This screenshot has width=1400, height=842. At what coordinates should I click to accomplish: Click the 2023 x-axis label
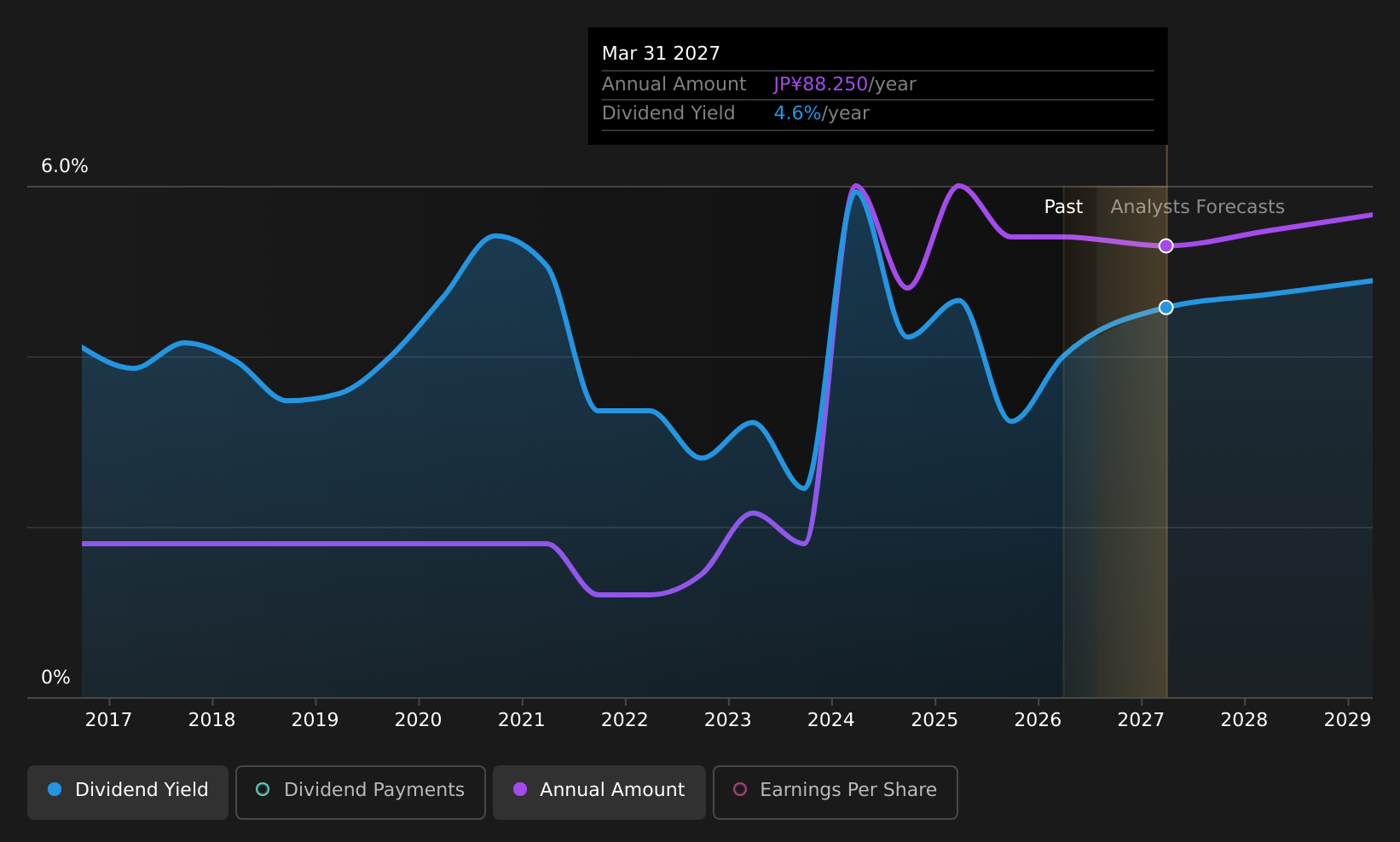click(727, 720)
